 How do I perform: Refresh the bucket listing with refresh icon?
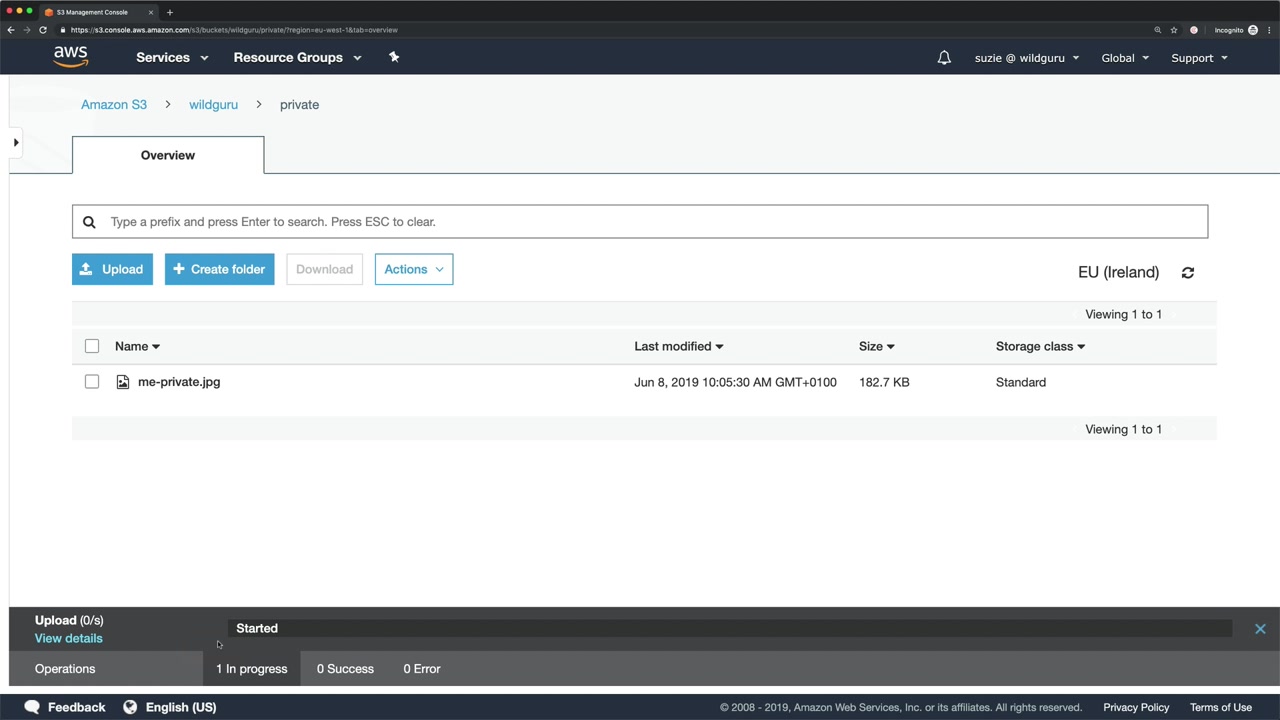[1188, 272]
